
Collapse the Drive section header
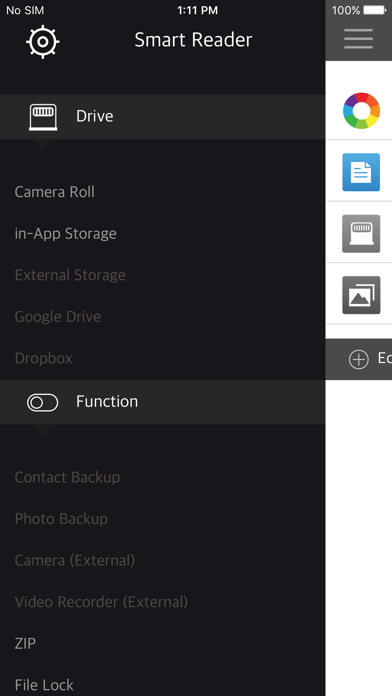(162, 117)
